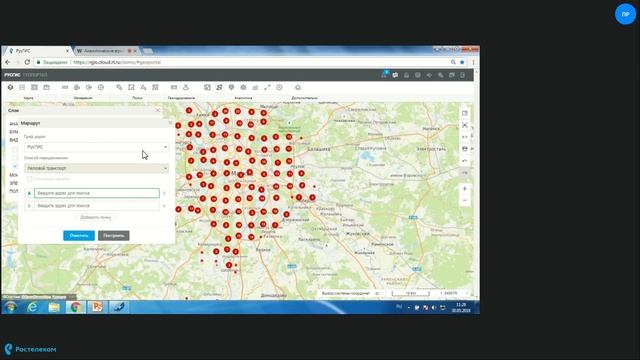The image size is (640, 360).
Task: Focus the point B address input
Action: pos(97,206)
